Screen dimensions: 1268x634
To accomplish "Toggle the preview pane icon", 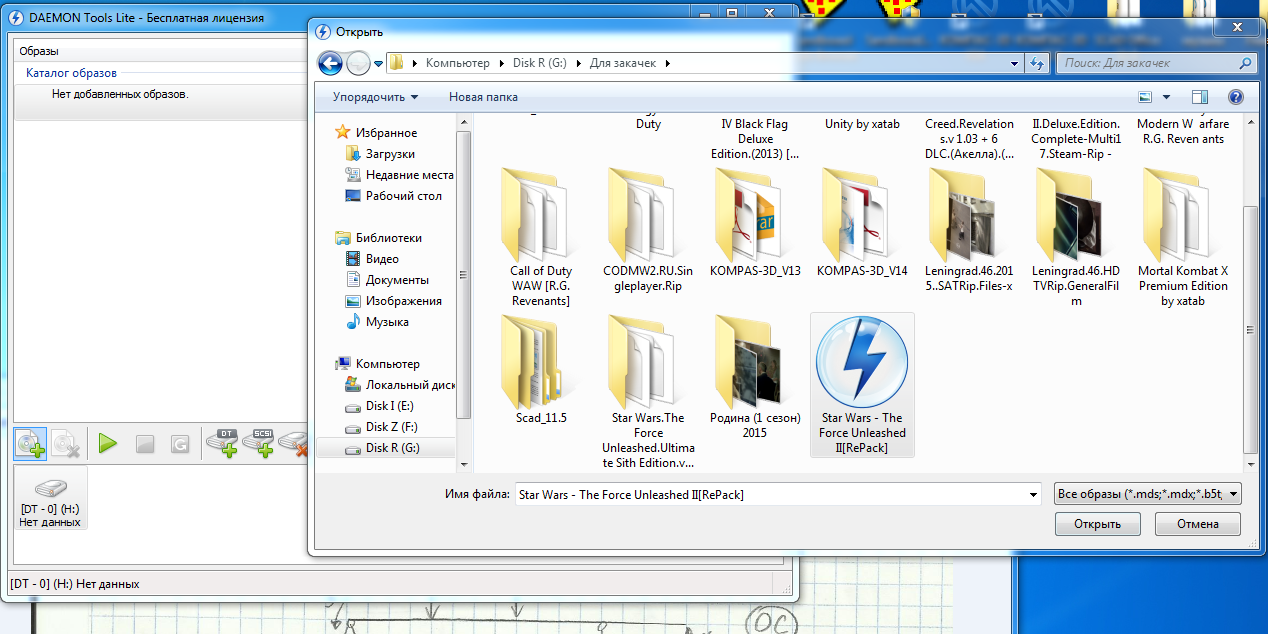I will [1201, 97].
